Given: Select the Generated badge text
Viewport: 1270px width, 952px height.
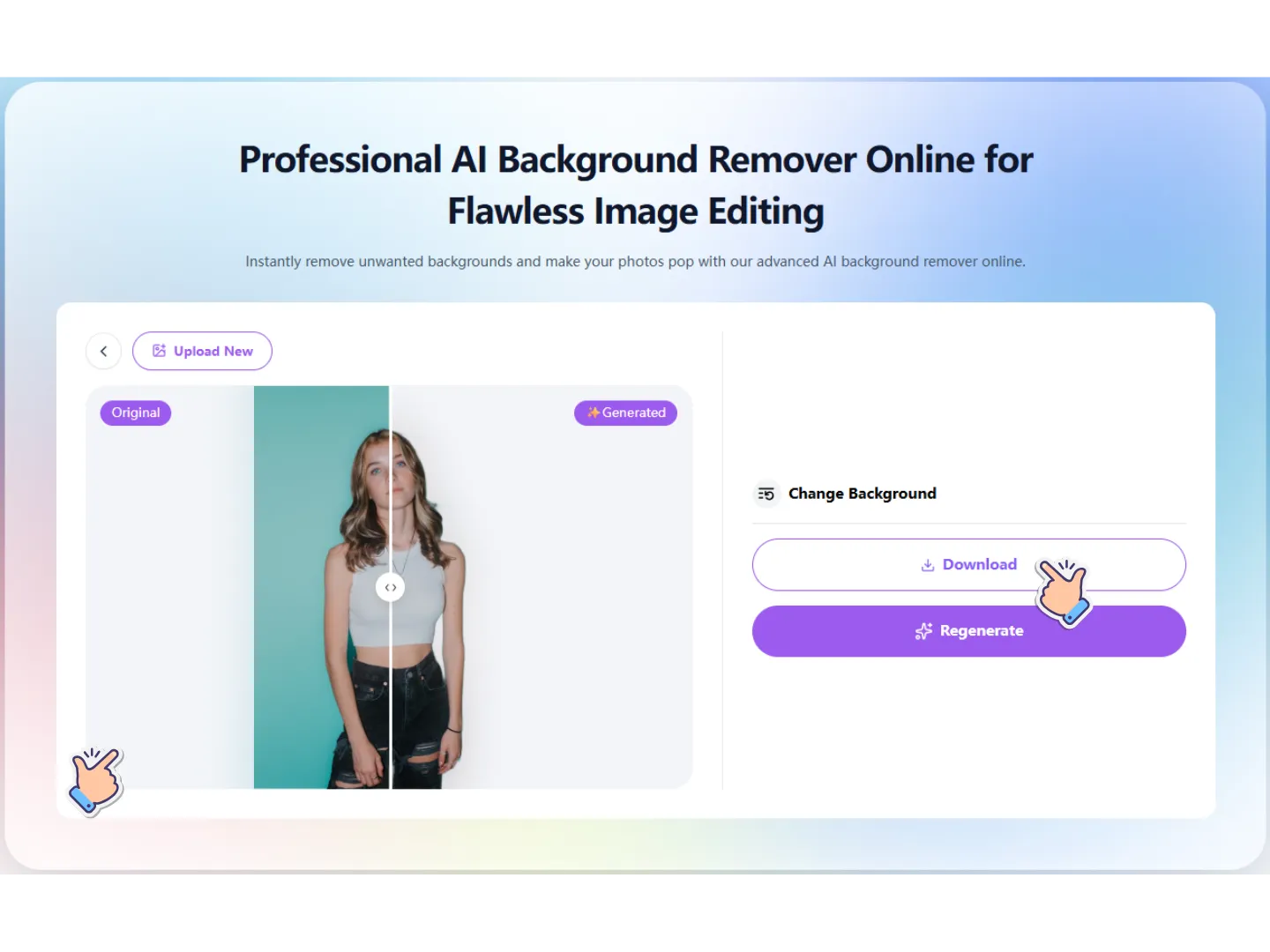Looking at the screenshot, I should click(x=633, y=413).
